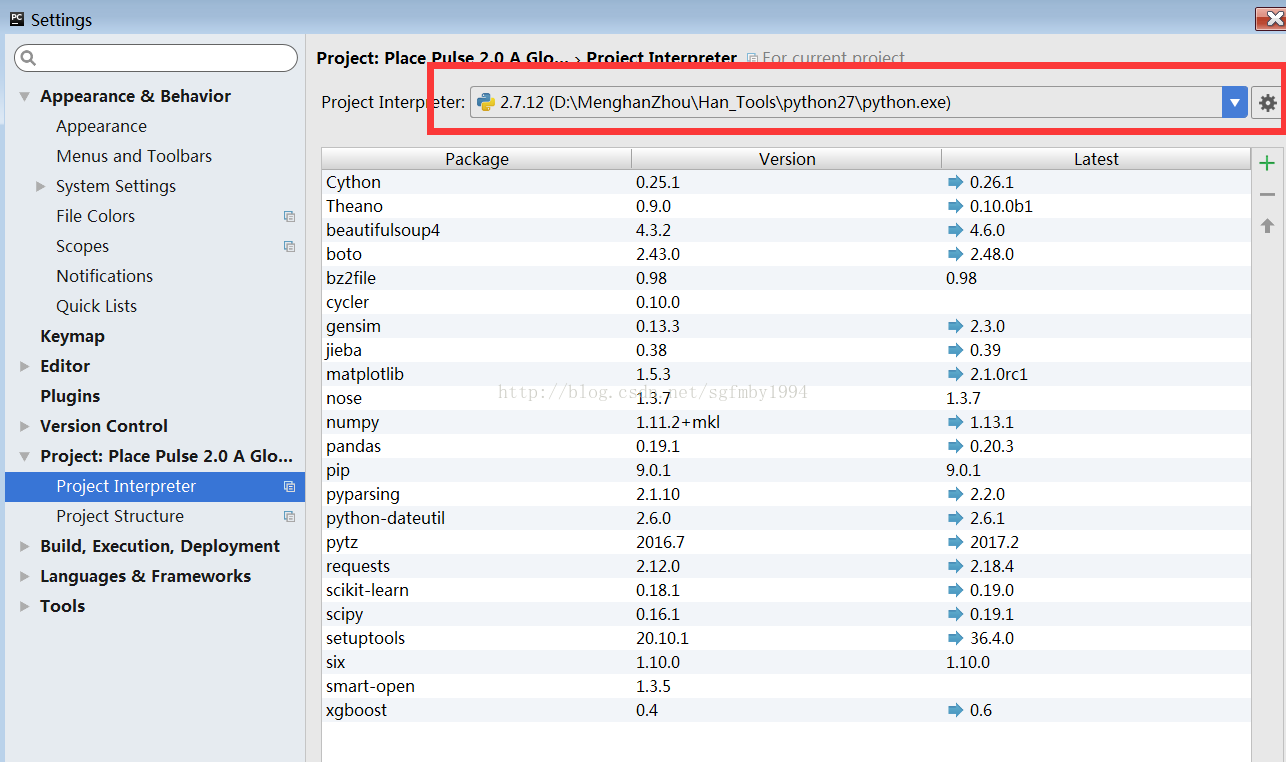The image size is (1286, 762).
Task: Select File Colors in the sidebar
Action: (x=95, y=216)
